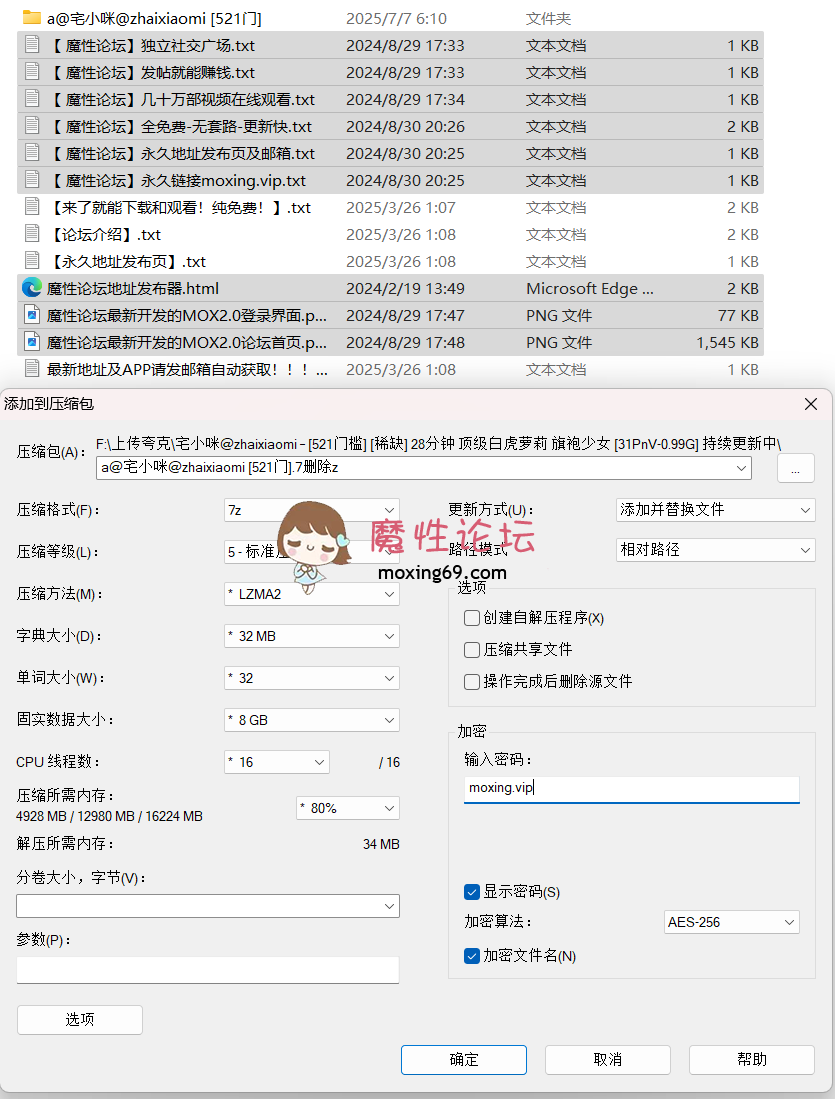835x1099 pixels.
Task: Click the date "2024/8/29 17:47"
Action: point(405,315)
